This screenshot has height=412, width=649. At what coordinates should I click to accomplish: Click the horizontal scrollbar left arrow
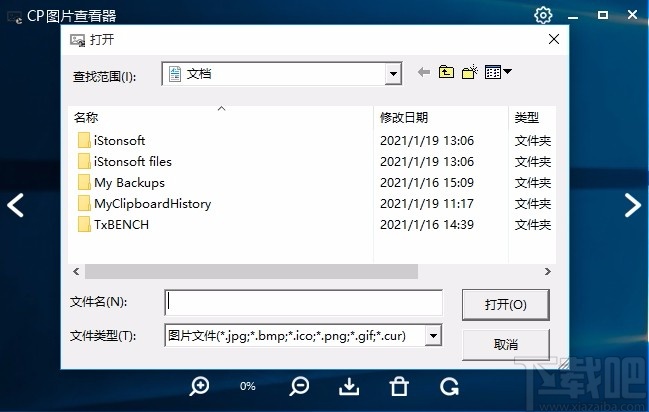pyautogui.click(x=76, y=272)
